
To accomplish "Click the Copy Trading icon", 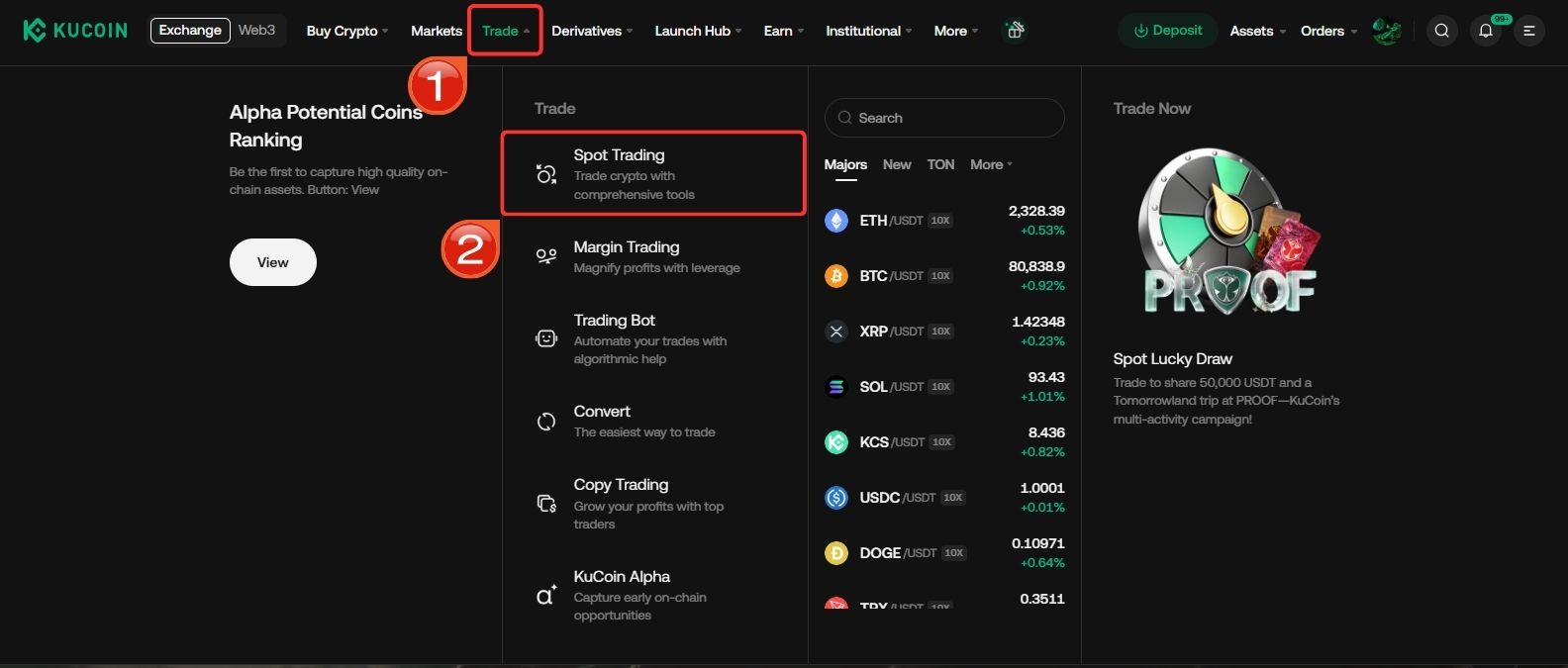I will pos(545,504).
